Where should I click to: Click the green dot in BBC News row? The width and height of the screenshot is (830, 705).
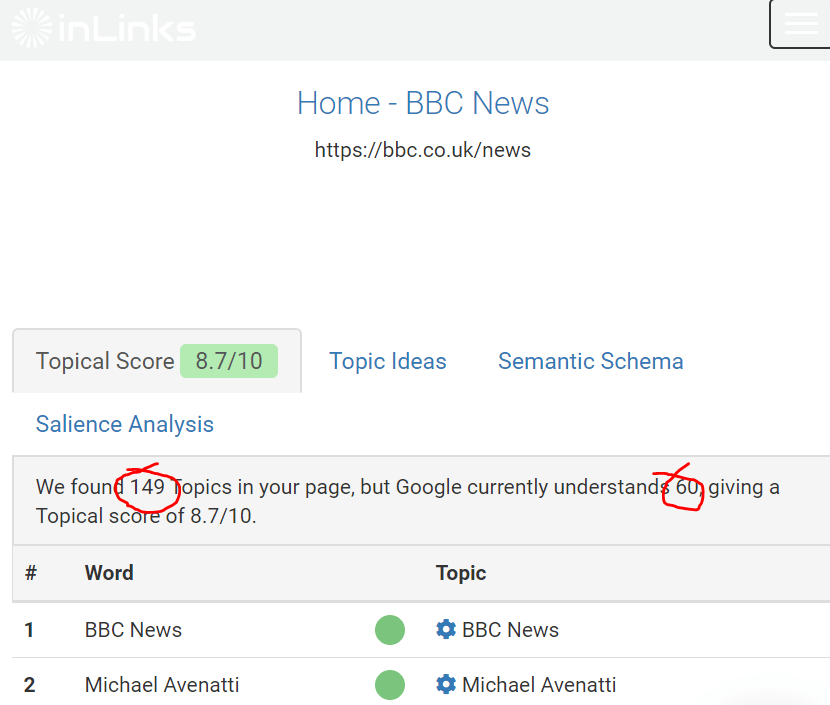point(390,630)
